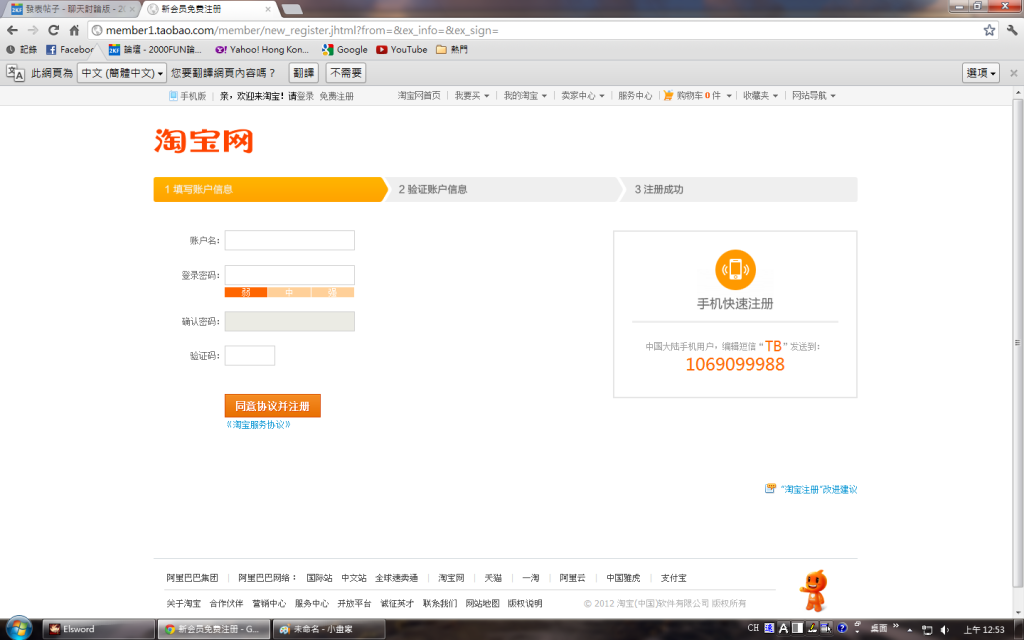The image size is (1024, 640).
Task: Open the Google bookmark
Action: (345, 50)
